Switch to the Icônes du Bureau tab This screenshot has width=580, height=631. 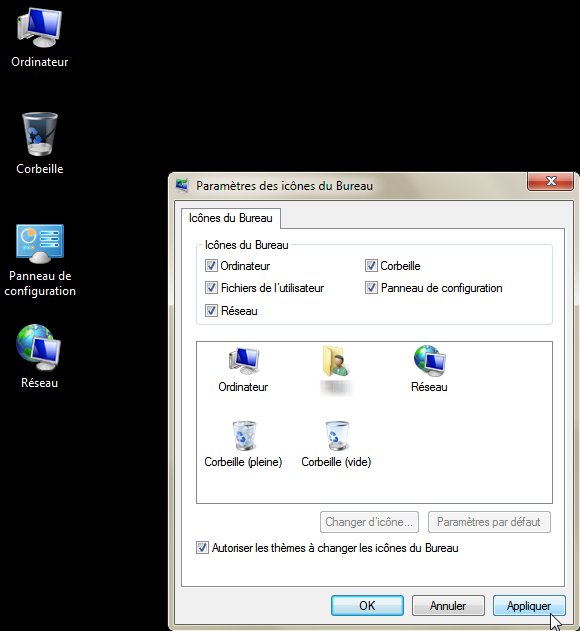point(231,218)
